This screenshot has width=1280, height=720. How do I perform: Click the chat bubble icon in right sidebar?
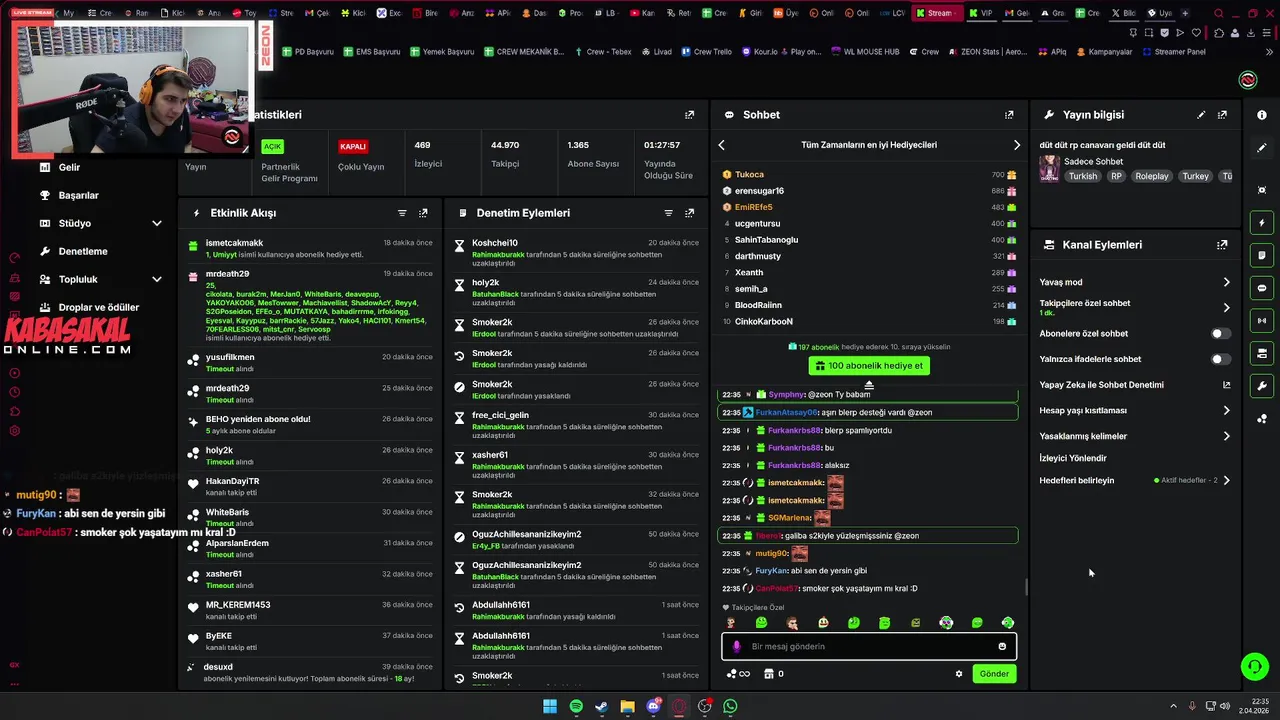[x=1262, y=288]
